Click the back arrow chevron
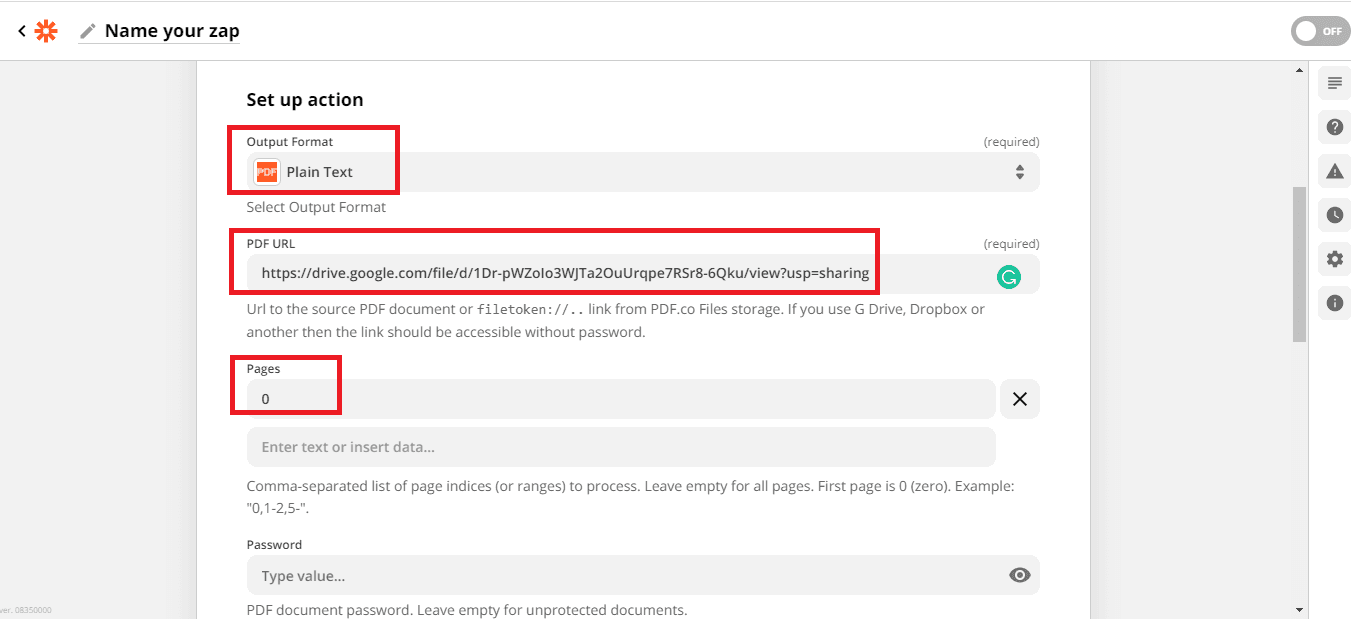Image resolution: width=1351 pixels, height=619 pixels. (22, 31)
